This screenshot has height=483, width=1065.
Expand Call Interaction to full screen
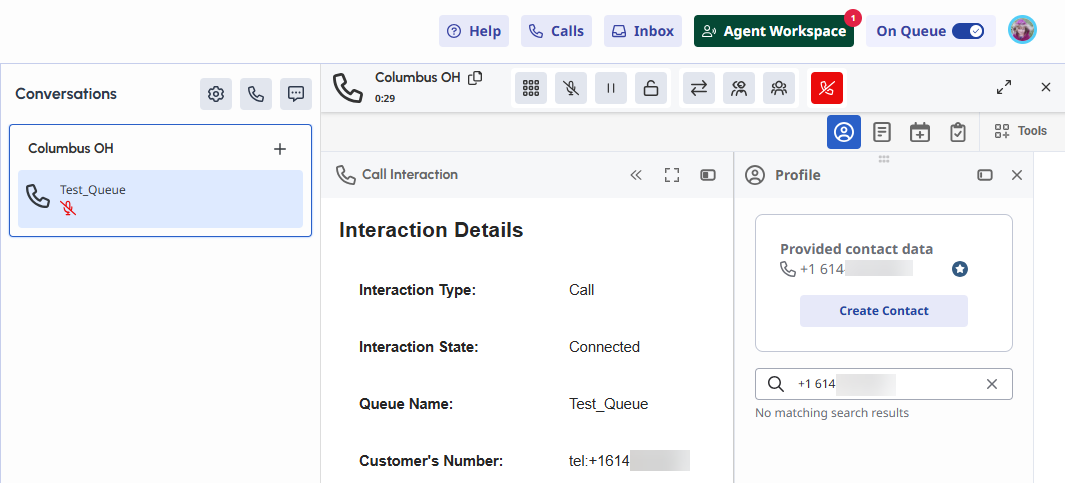(672, 175)
